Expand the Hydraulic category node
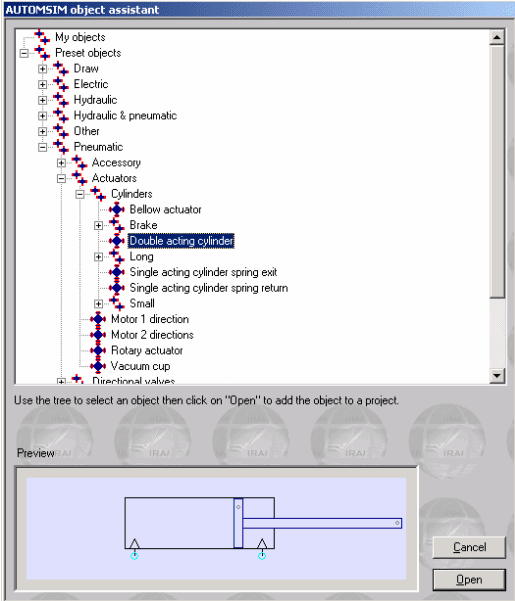The height and width of the screenshot is (601, 515). click(x=43, y=100)
